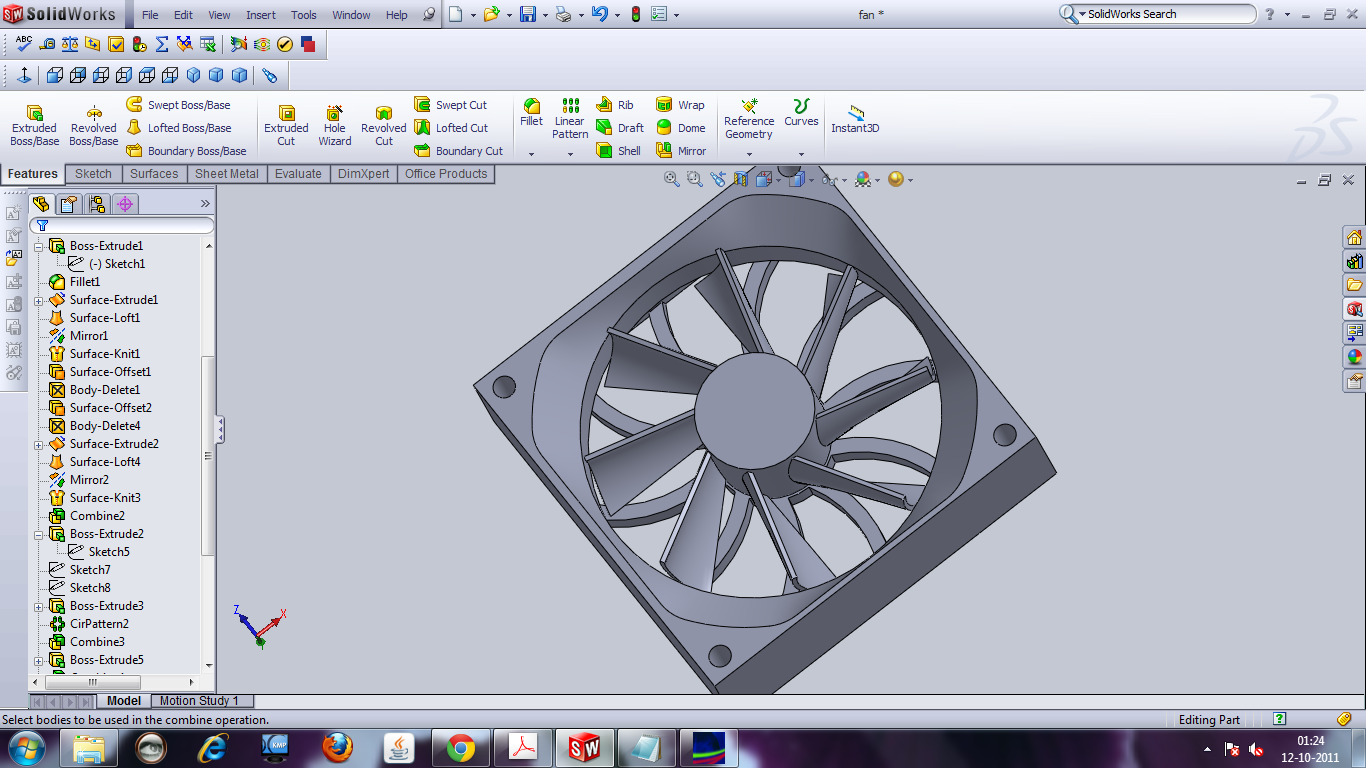Viewport: 1366px width, 768px height.
Task: Expand the Boss-Extrude3 tree node
Action: [39, 606]
